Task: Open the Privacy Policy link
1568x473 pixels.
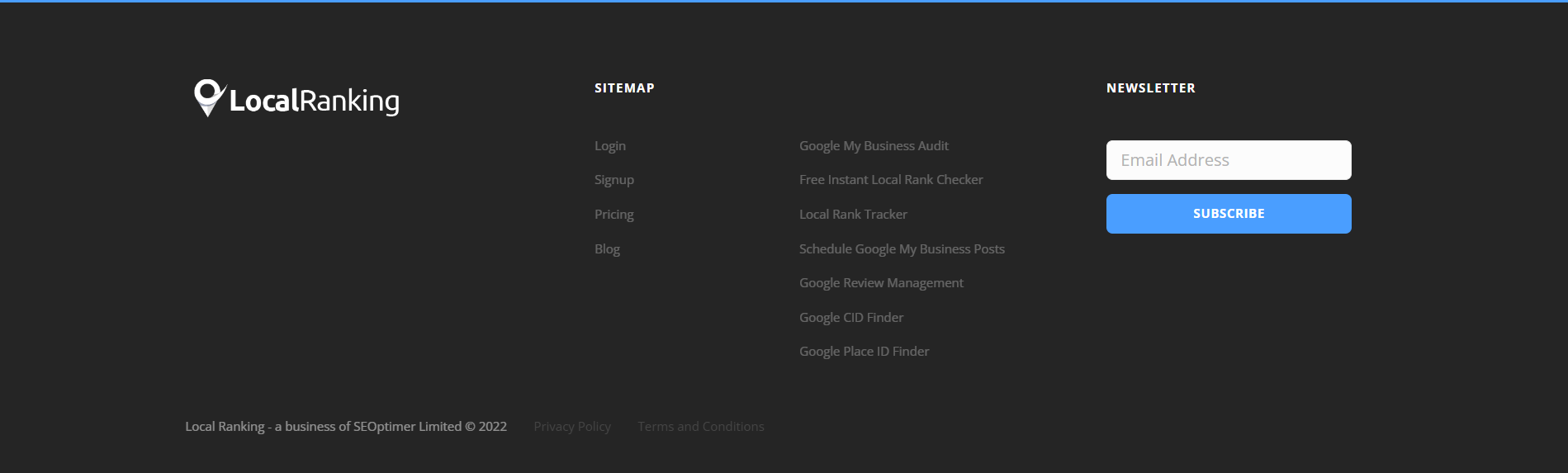Action: coord(572,427)
